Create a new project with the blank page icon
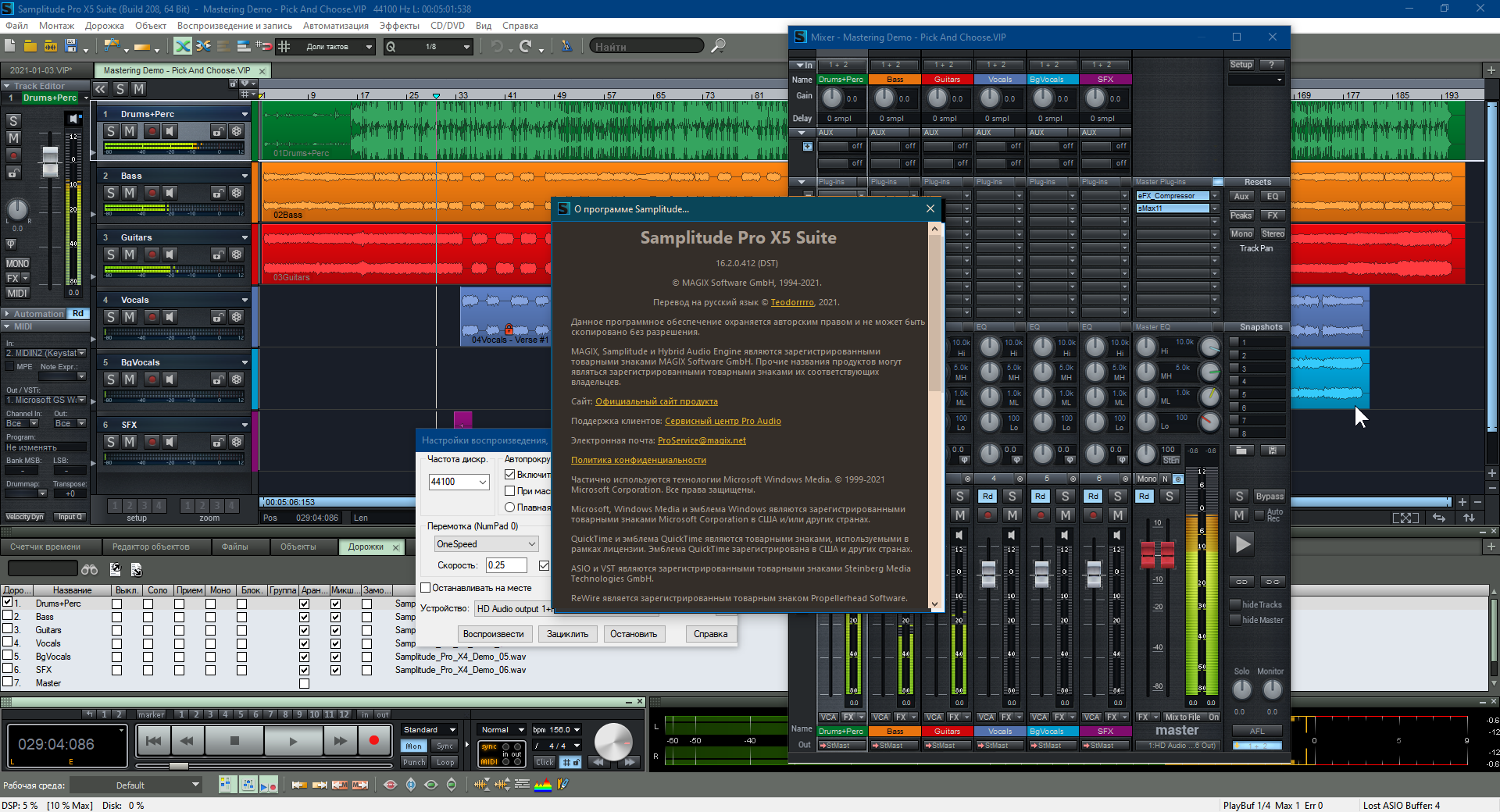This screenshot has height=812, width=1500. click(x=9, y=46)
